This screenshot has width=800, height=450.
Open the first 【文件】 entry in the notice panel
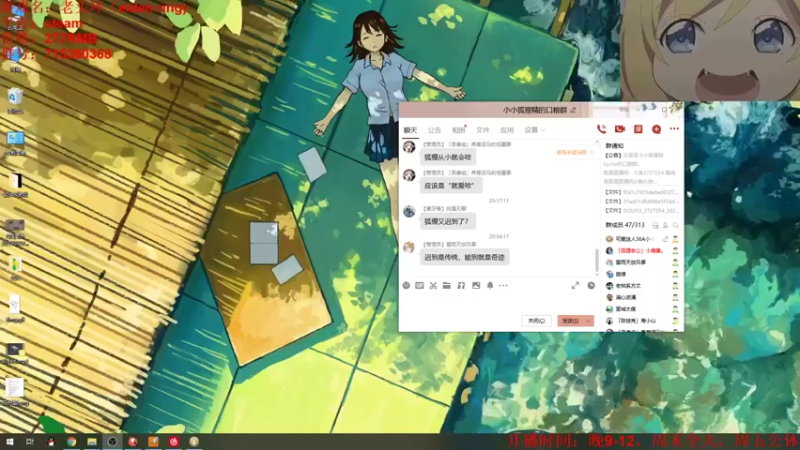[x=641, y=192]
